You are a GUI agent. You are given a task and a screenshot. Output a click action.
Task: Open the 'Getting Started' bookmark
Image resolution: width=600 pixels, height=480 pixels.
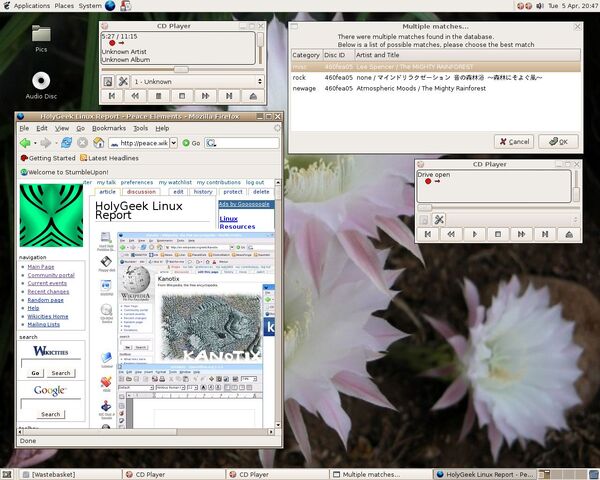tap(48, 158)
